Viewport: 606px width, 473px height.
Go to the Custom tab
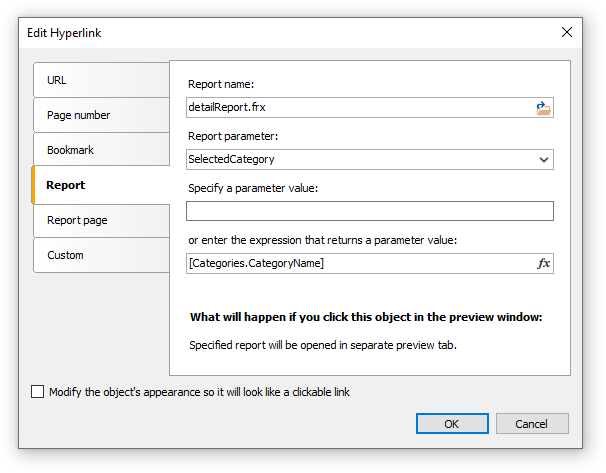pyautogui.click(x=102, y=255)
